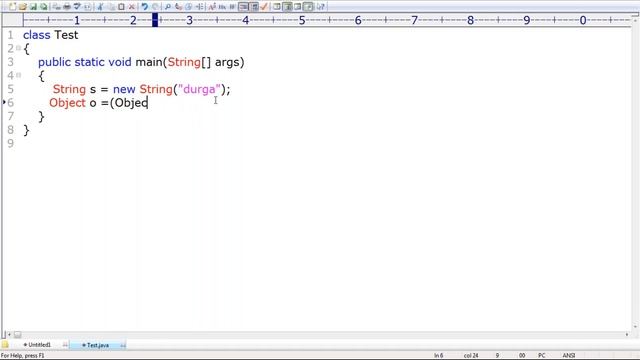Click "static" keyword on line 3
Image resolution: width=640 pixels, height=360 pixels.
[89, 62]
